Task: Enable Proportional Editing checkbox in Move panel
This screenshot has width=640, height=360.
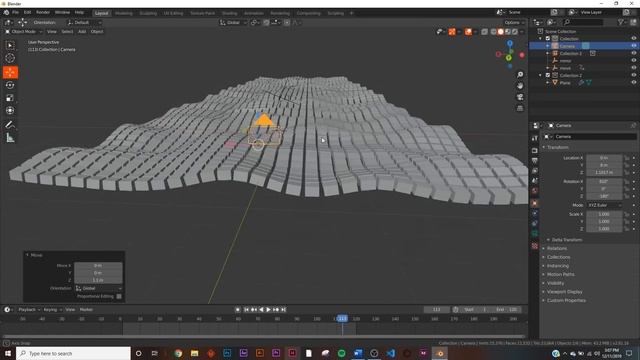Action: coord(119,296)
